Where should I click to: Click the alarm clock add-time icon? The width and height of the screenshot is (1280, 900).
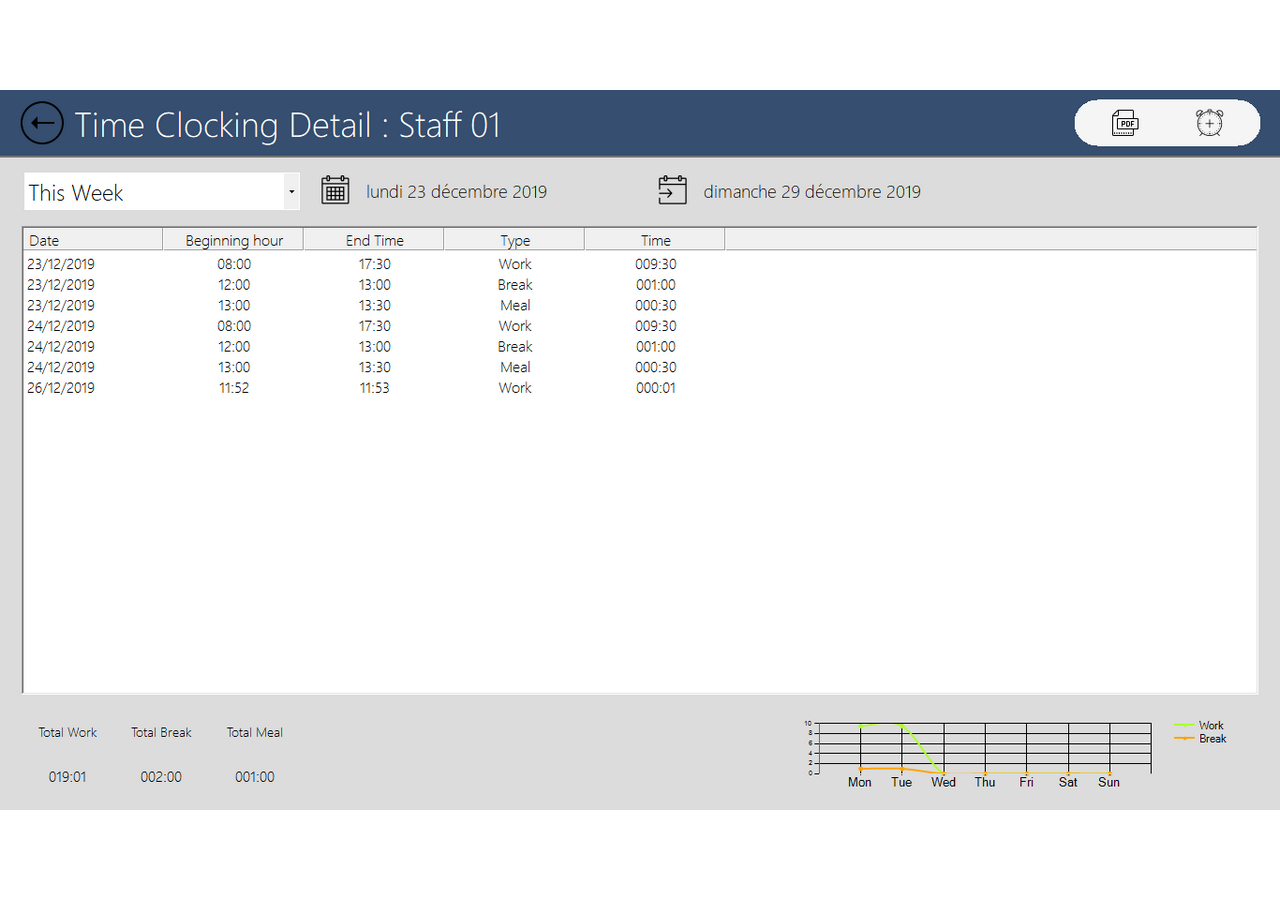[1209, 123]
